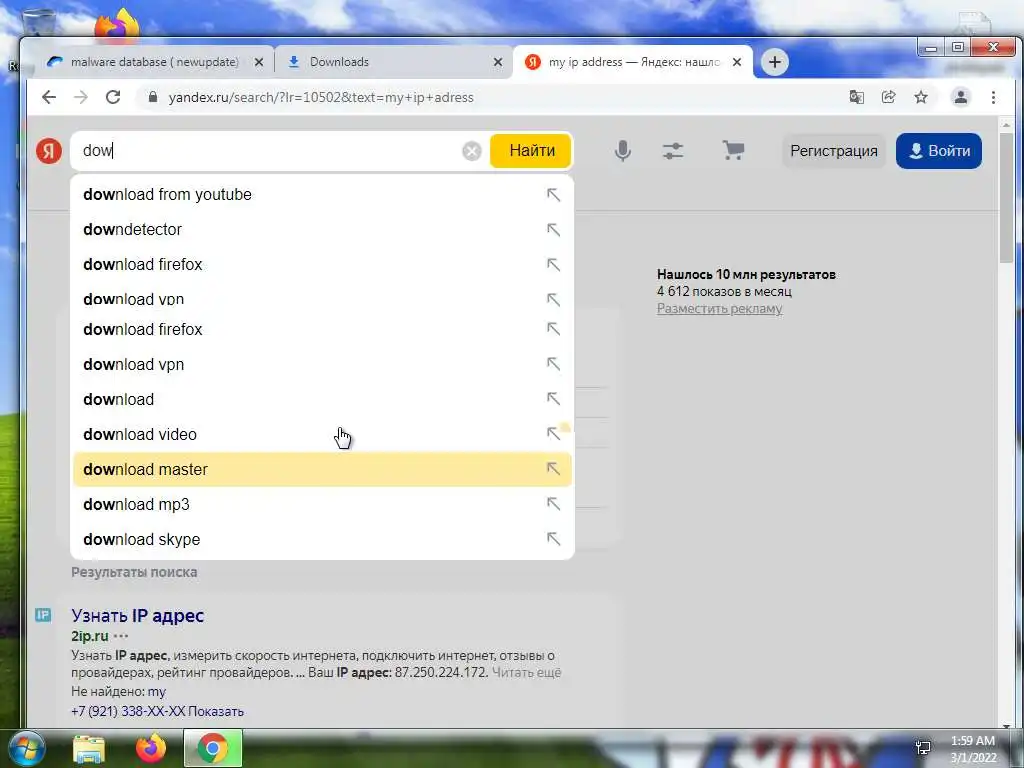Click scrollbar up arrow

1006,124
